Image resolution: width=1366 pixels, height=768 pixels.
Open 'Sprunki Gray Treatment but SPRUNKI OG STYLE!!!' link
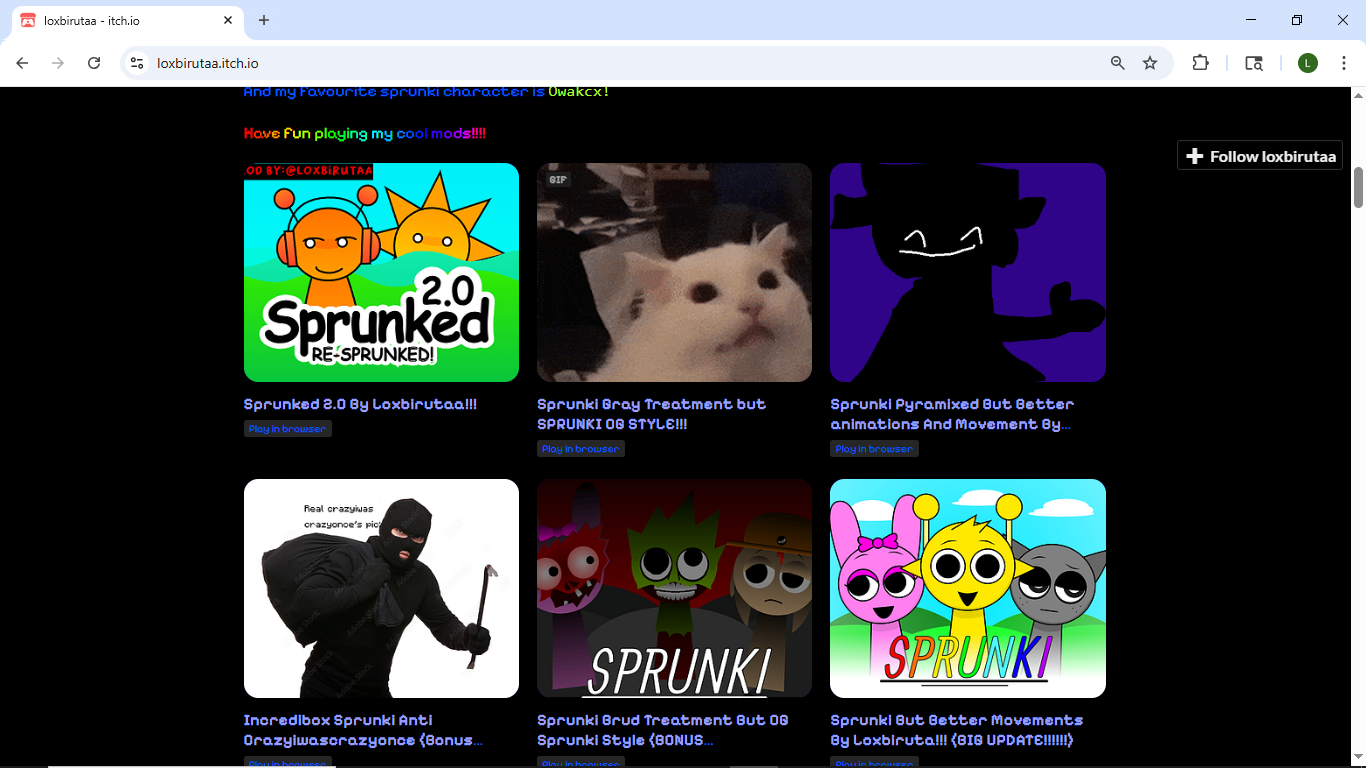point(651,415)
